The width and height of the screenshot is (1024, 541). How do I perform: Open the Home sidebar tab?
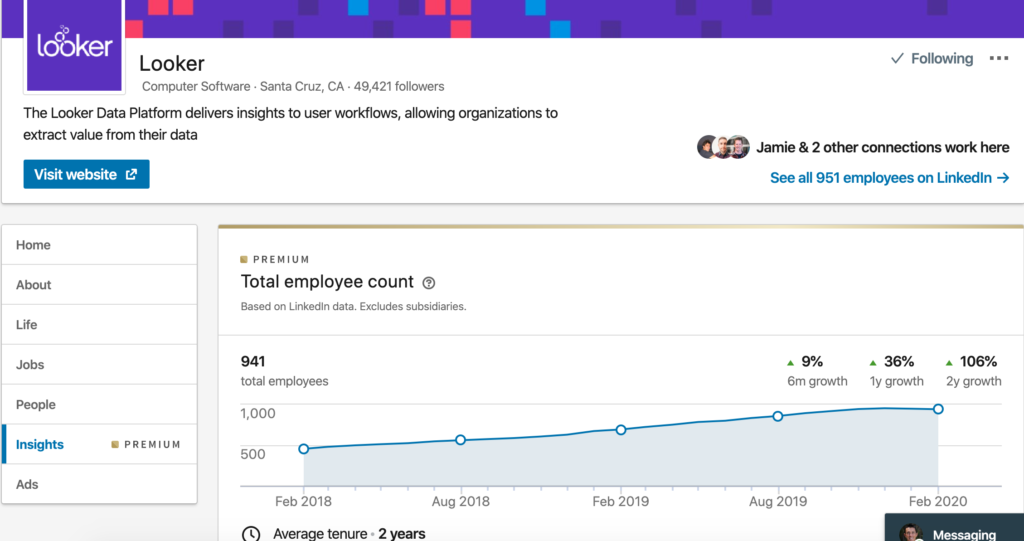click(x=99, y=245)
